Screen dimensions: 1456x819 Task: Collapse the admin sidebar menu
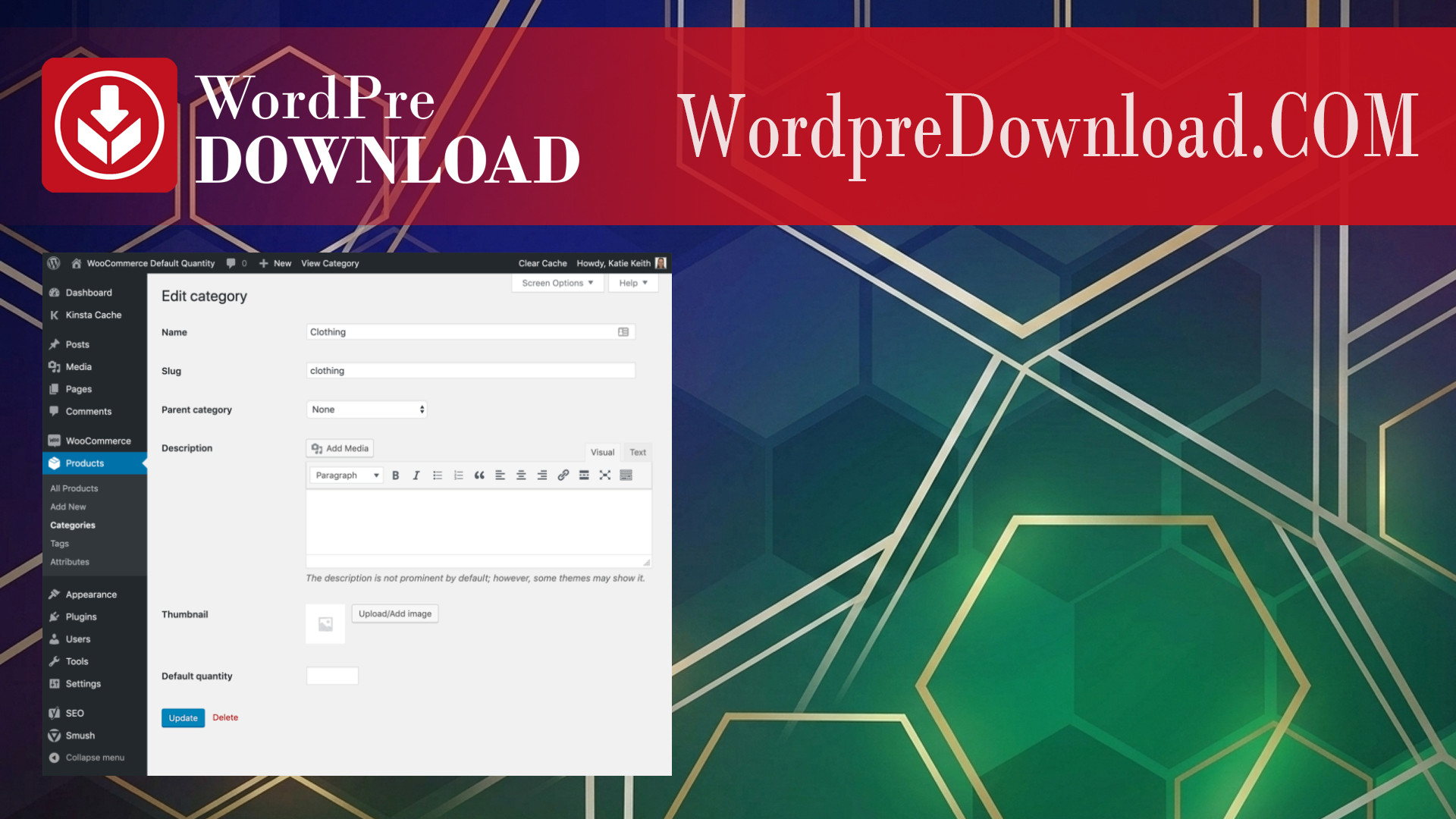(86, 758)
